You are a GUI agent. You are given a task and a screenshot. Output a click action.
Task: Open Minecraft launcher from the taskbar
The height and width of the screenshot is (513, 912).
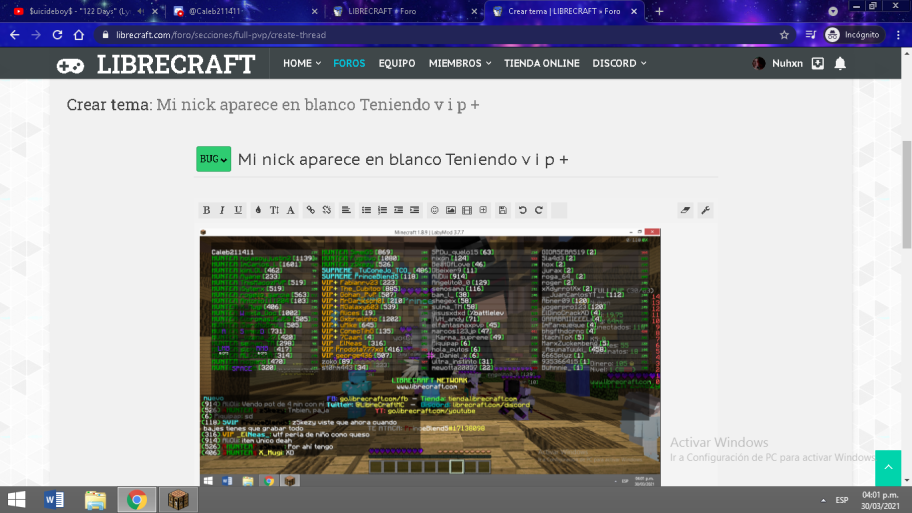click(x=178, y=500)
